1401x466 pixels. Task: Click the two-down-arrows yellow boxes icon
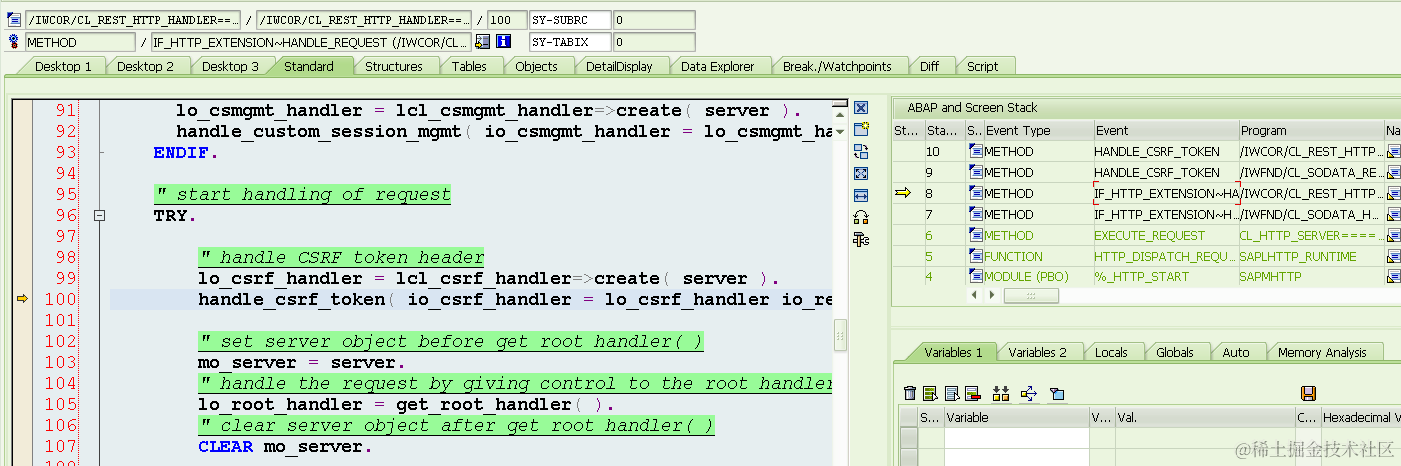tap(1001, 393)
